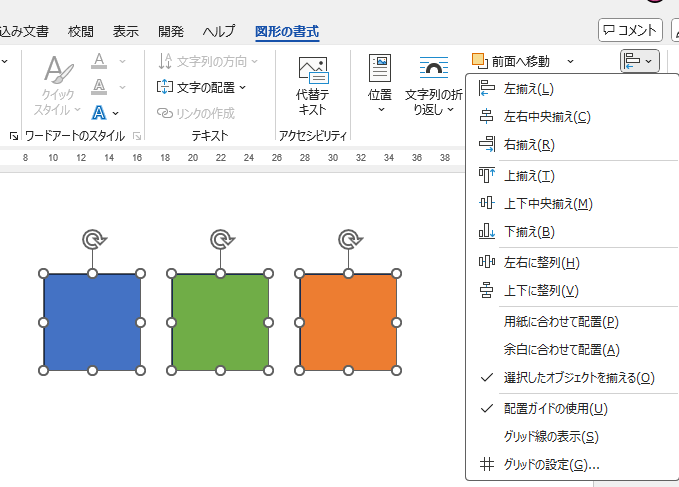This screenshot has width=679, height=487.
Task: Click the 左揃え align left icon
Action: [486, 88]
